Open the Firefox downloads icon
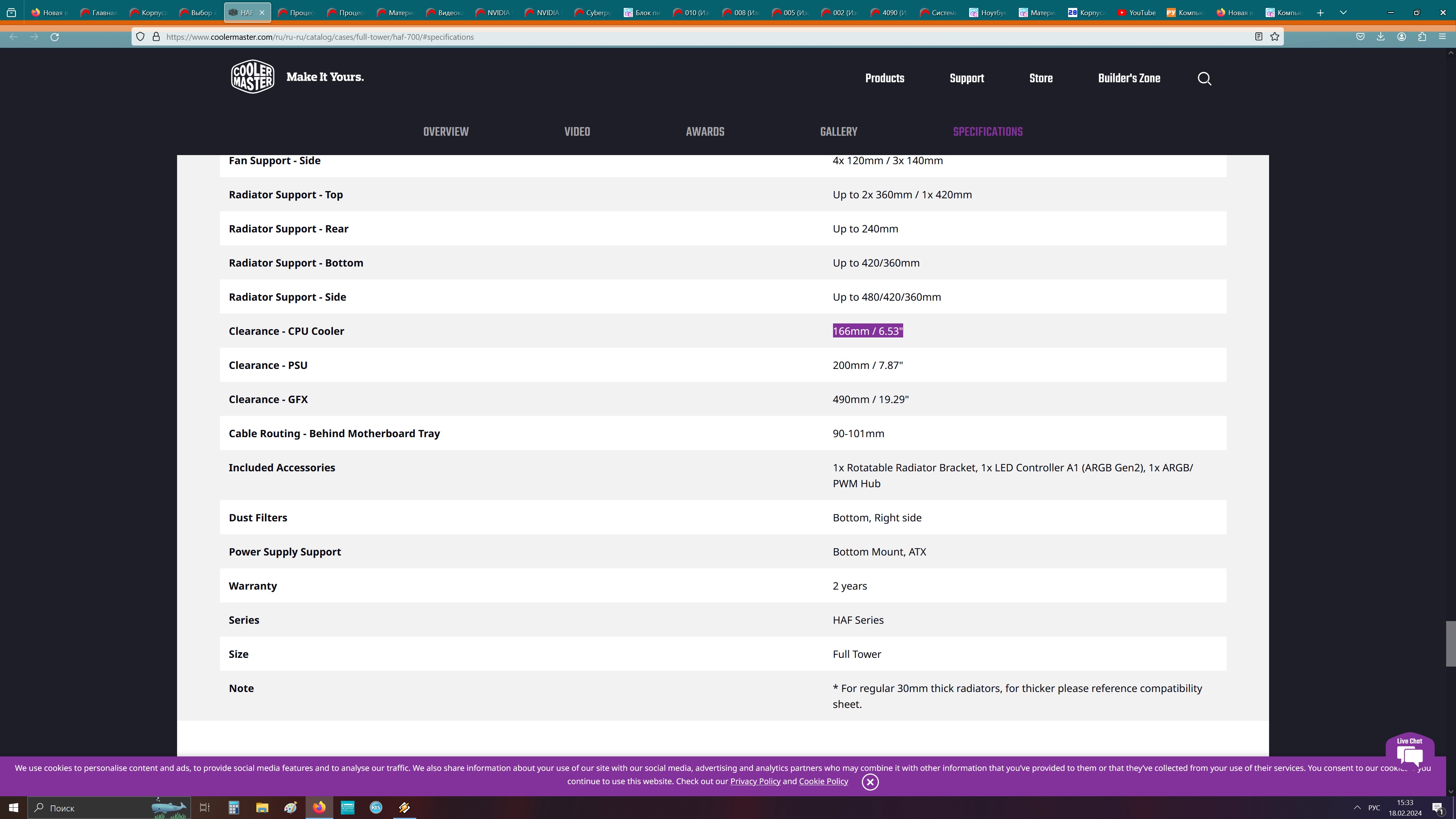 (1380, 37)
